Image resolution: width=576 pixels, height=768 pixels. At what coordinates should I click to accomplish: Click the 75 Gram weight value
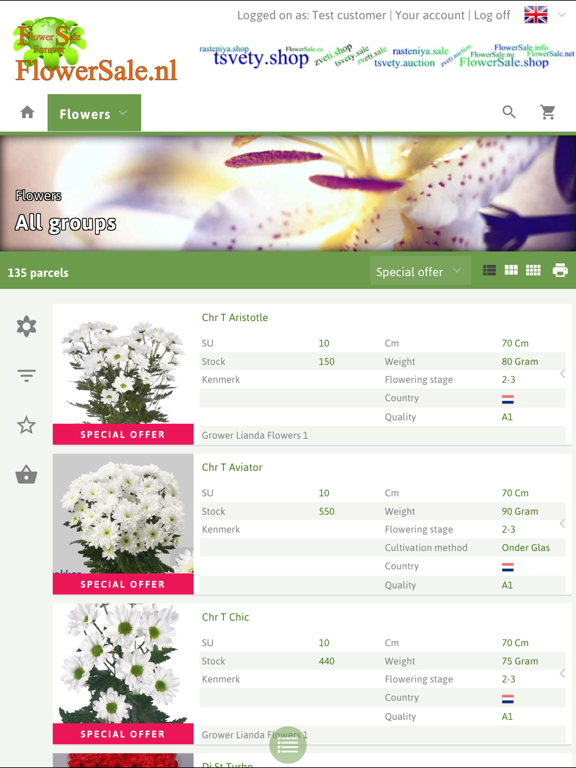point(520,661)
